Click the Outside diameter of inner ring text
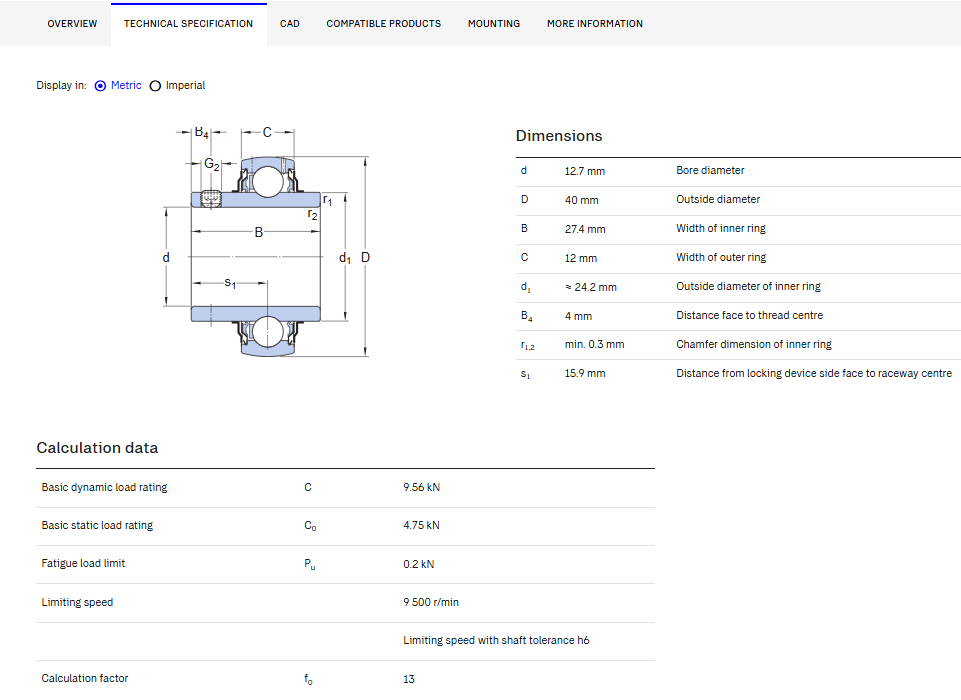 [x=748, y=286]
